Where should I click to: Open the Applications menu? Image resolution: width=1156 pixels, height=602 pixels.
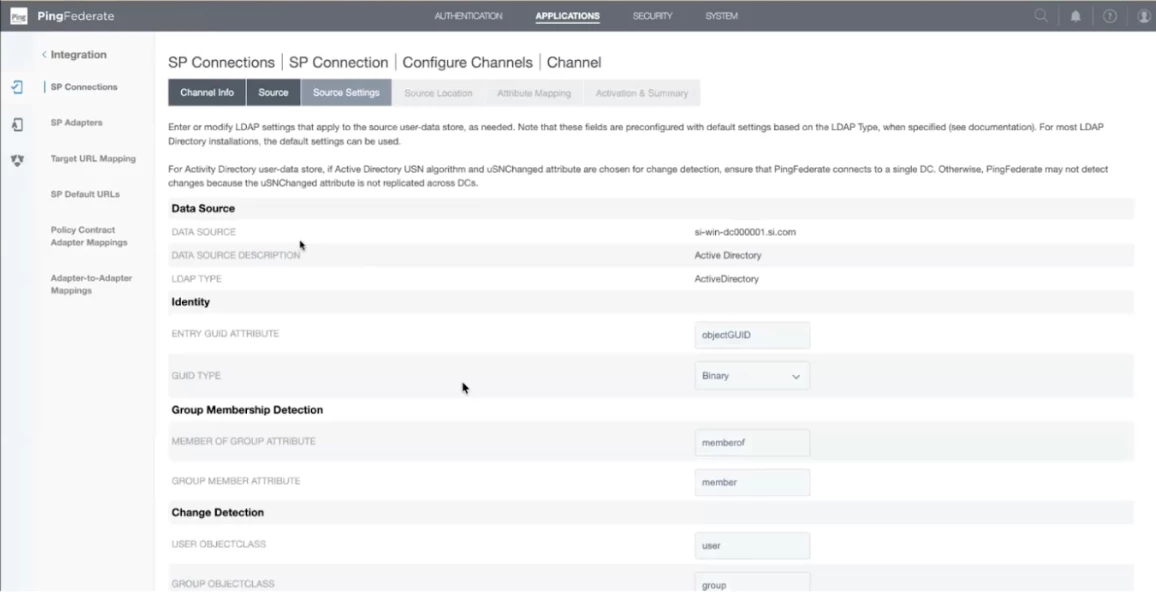click(x=567, y=16)
